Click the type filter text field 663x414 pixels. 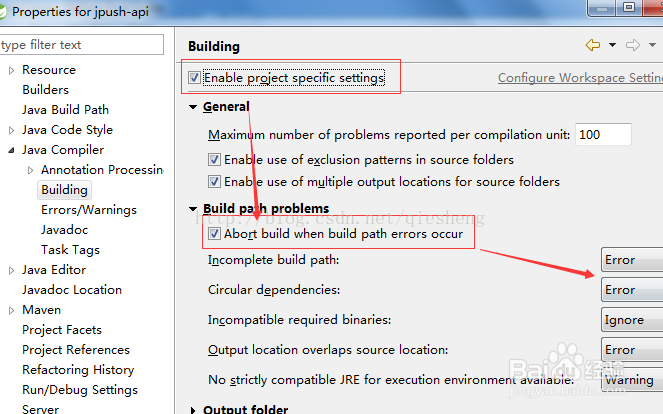point(81,45)
